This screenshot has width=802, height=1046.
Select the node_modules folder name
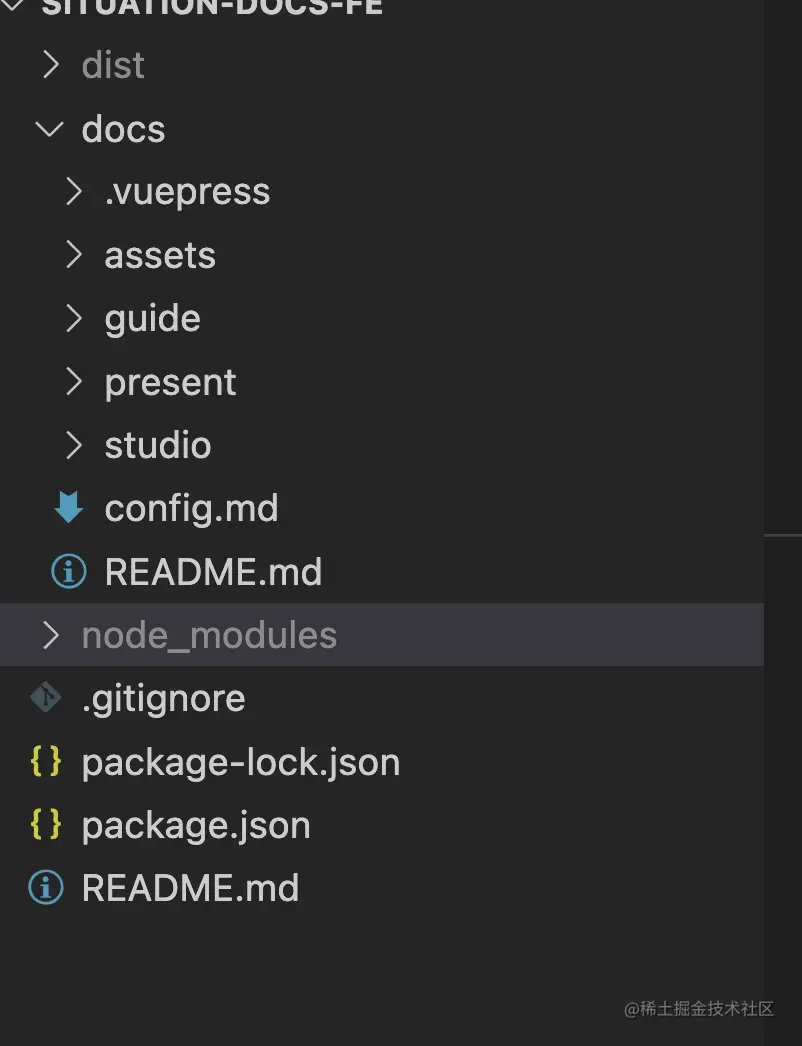pos(209,635)
